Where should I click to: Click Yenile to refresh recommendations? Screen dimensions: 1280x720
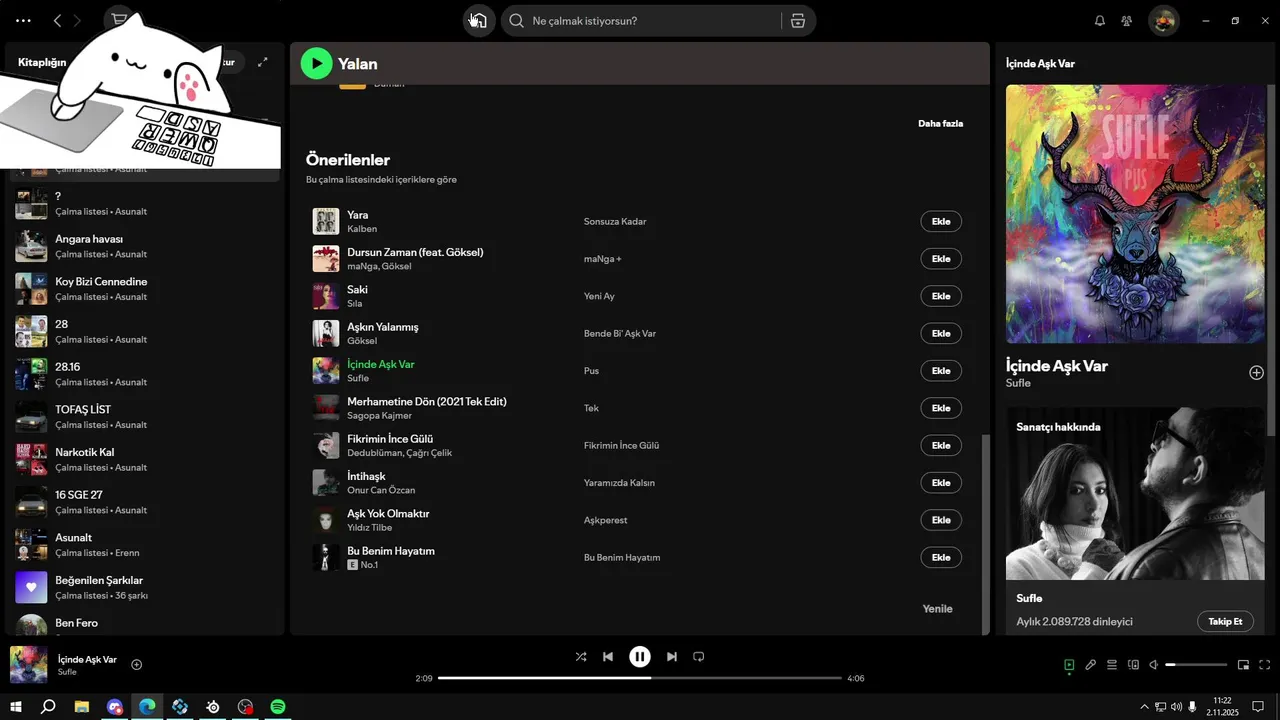pyautogui.click(x=937, y=609)
